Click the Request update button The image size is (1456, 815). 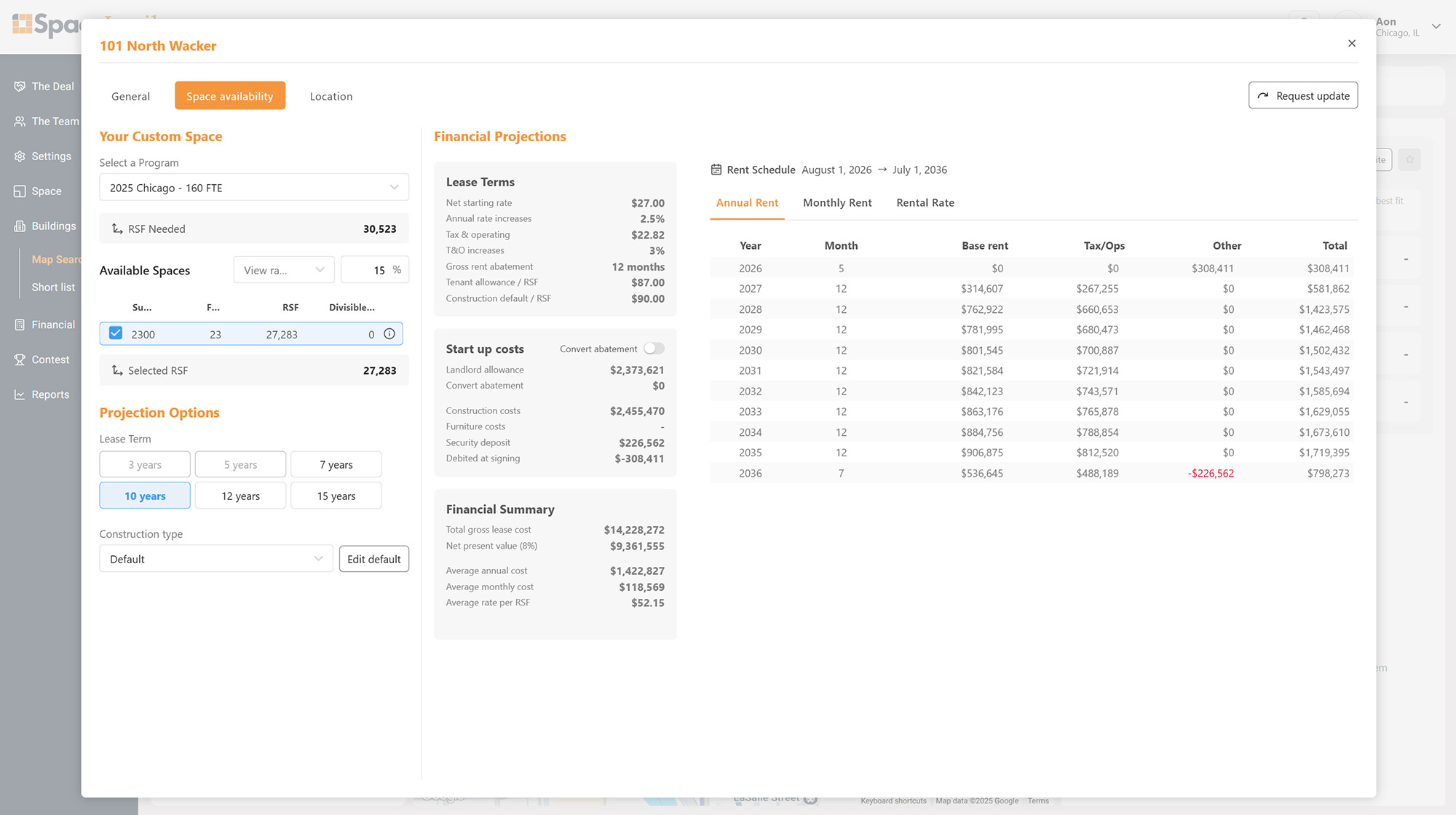click(x=1303, y=95)
